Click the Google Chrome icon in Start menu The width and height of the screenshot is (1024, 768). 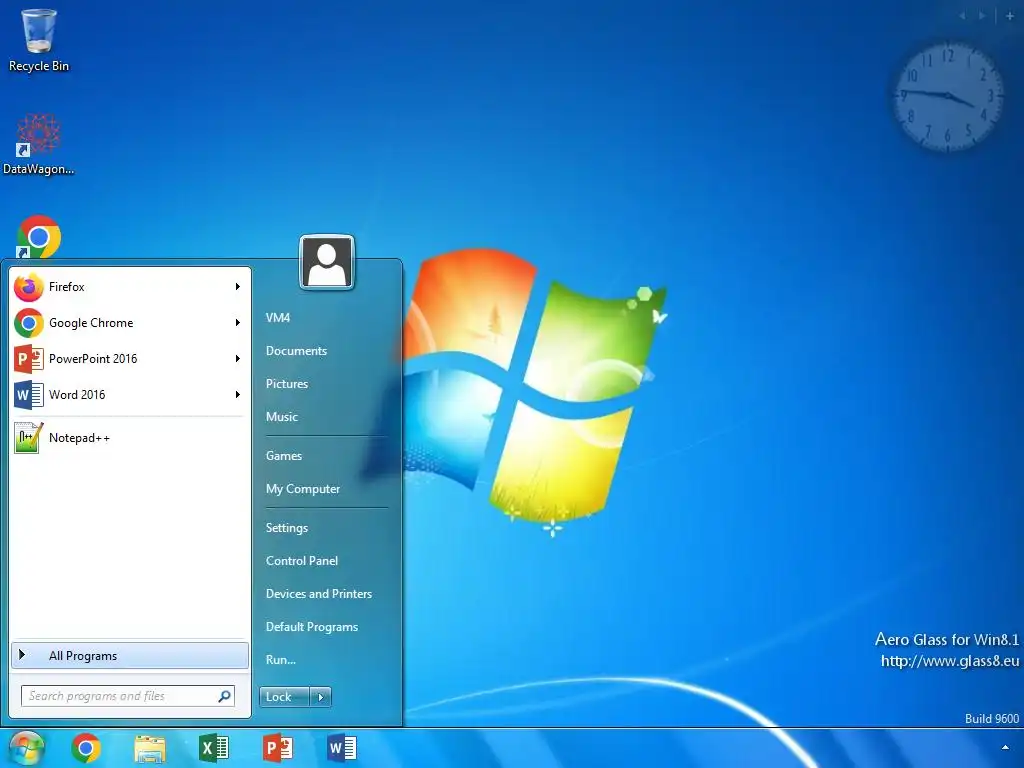[x=28, y=323]
